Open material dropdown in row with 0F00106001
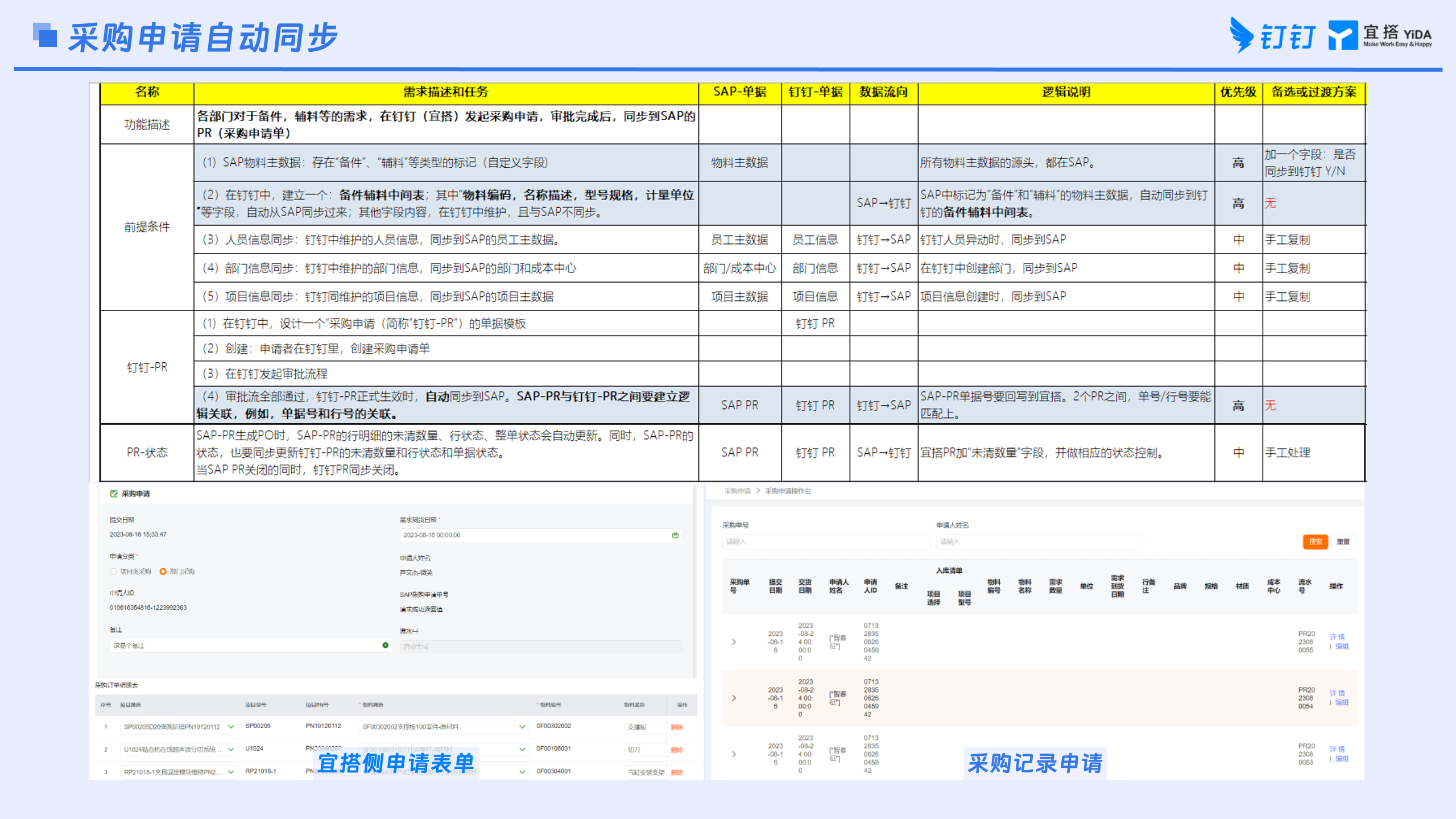This screenshot has width=1456, height=819. pyautogui.click(x=444, y=749)
